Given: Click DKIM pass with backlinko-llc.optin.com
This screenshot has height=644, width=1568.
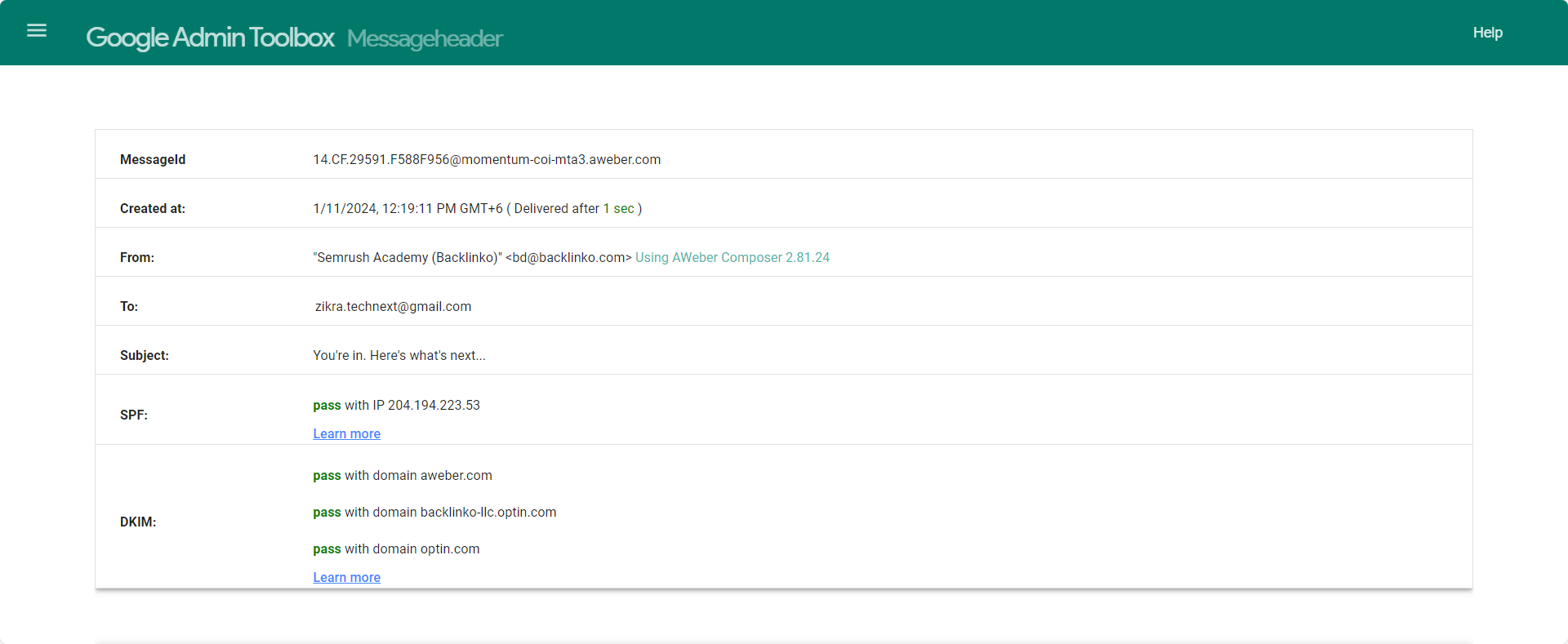Looking at the screenshot, I should click(x=434, y=512).
